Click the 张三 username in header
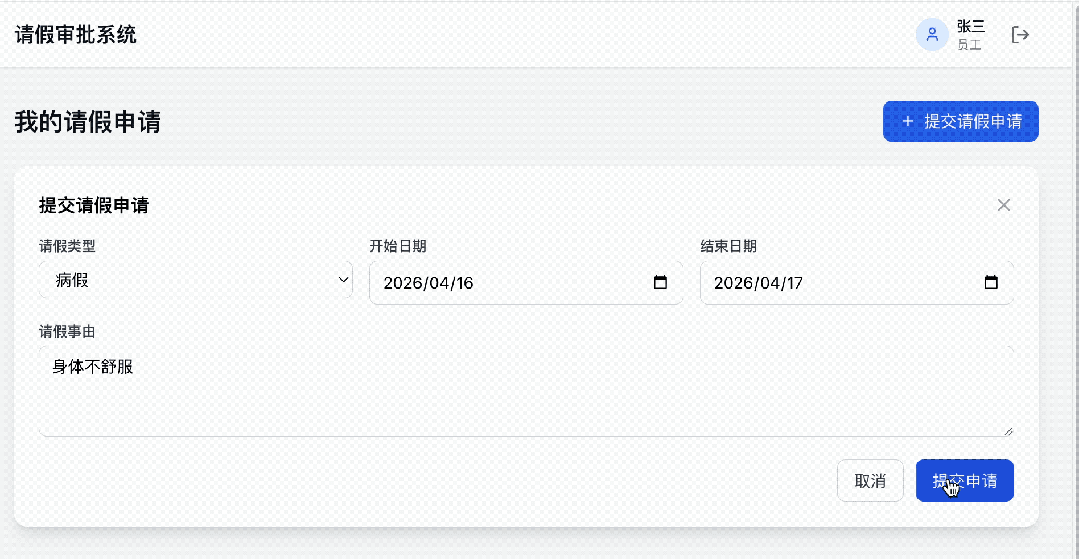1079x559 pixels. [x=971, y=26]
